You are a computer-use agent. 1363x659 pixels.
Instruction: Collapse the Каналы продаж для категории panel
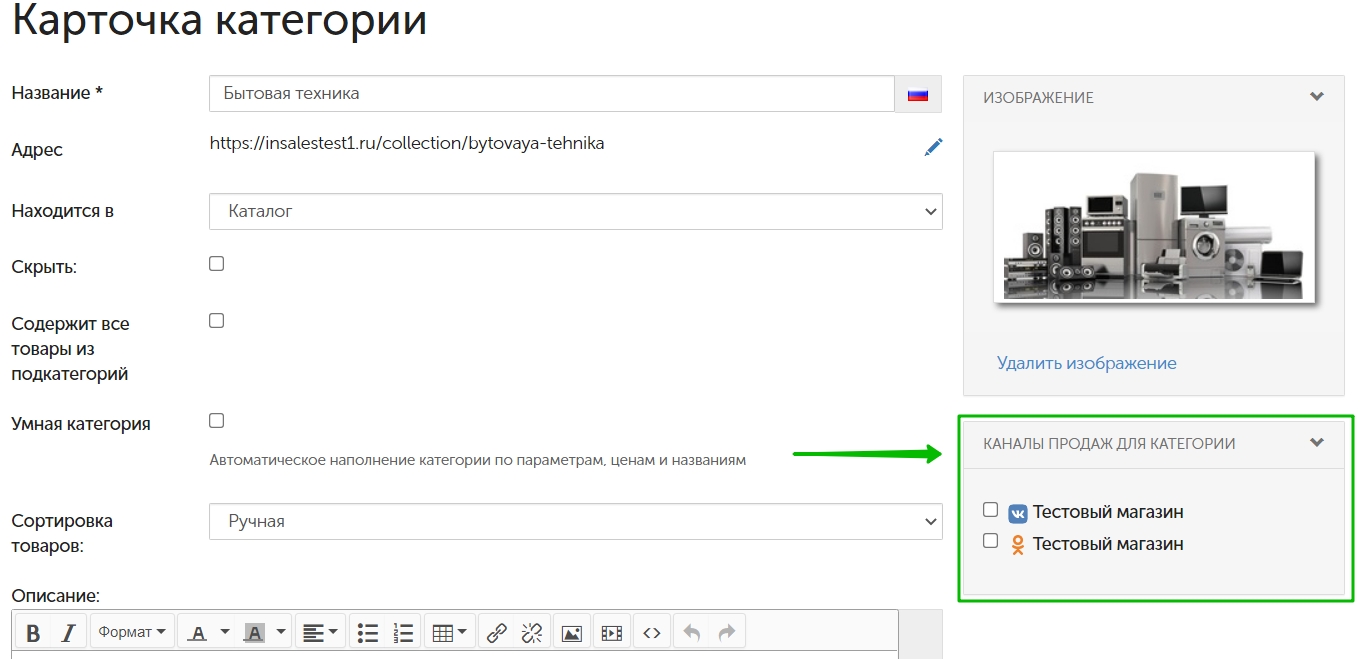coord(1317,443)
